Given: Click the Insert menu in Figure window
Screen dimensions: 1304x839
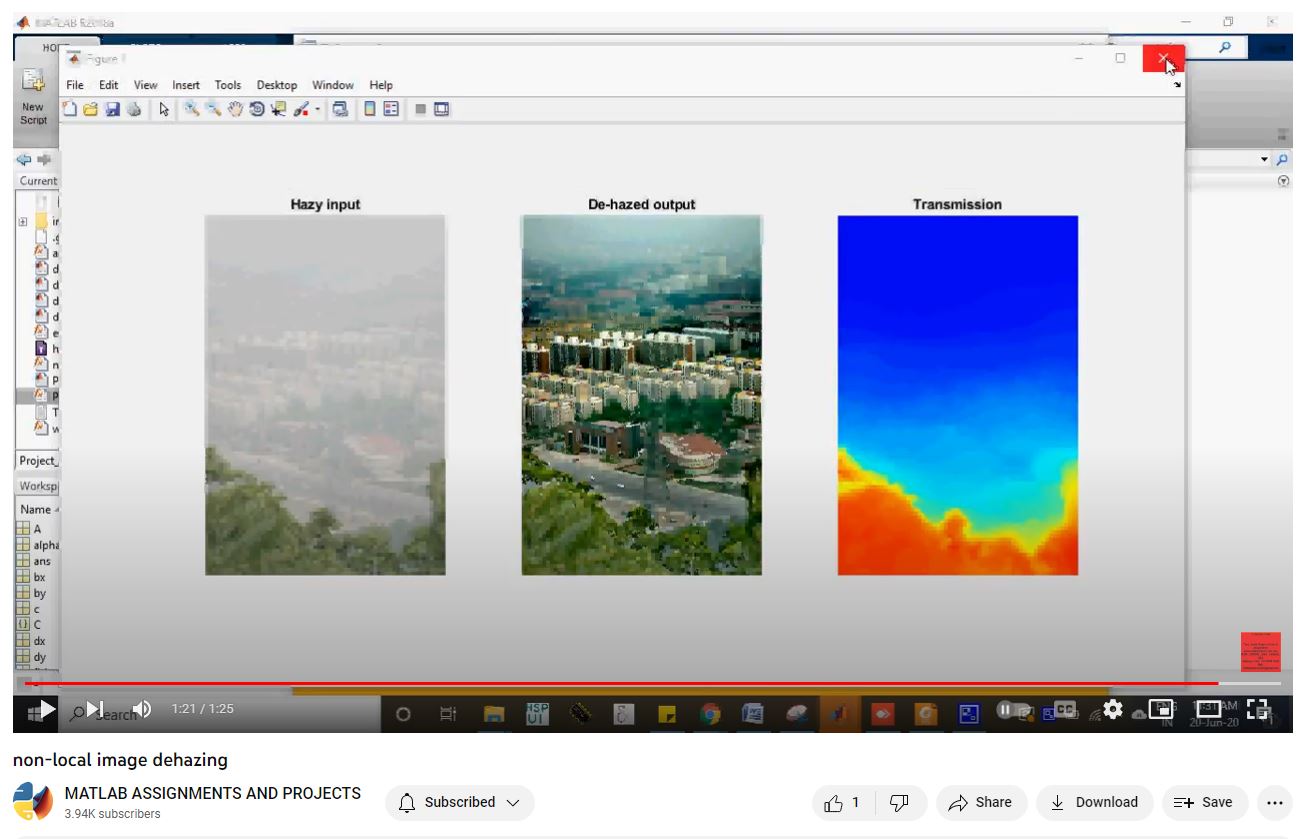Looking at the screenshot, I should click(186, 85).
